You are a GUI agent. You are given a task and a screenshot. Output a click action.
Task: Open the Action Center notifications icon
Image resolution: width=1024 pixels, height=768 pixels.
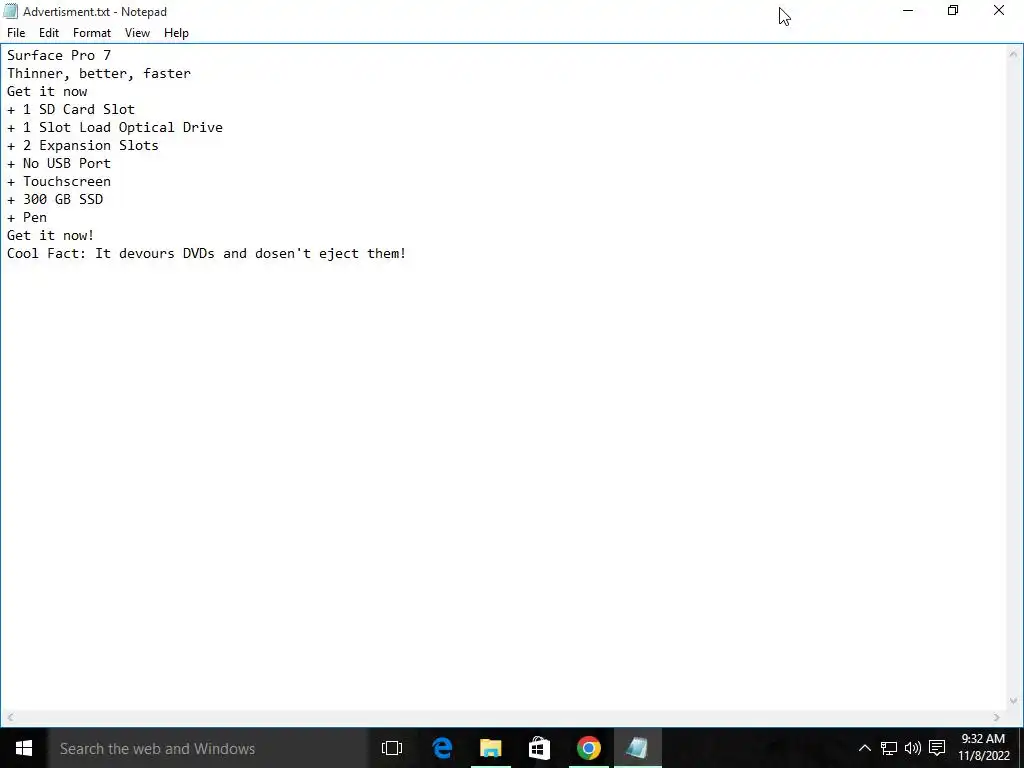pyautogui.click(x=937, y=748)
